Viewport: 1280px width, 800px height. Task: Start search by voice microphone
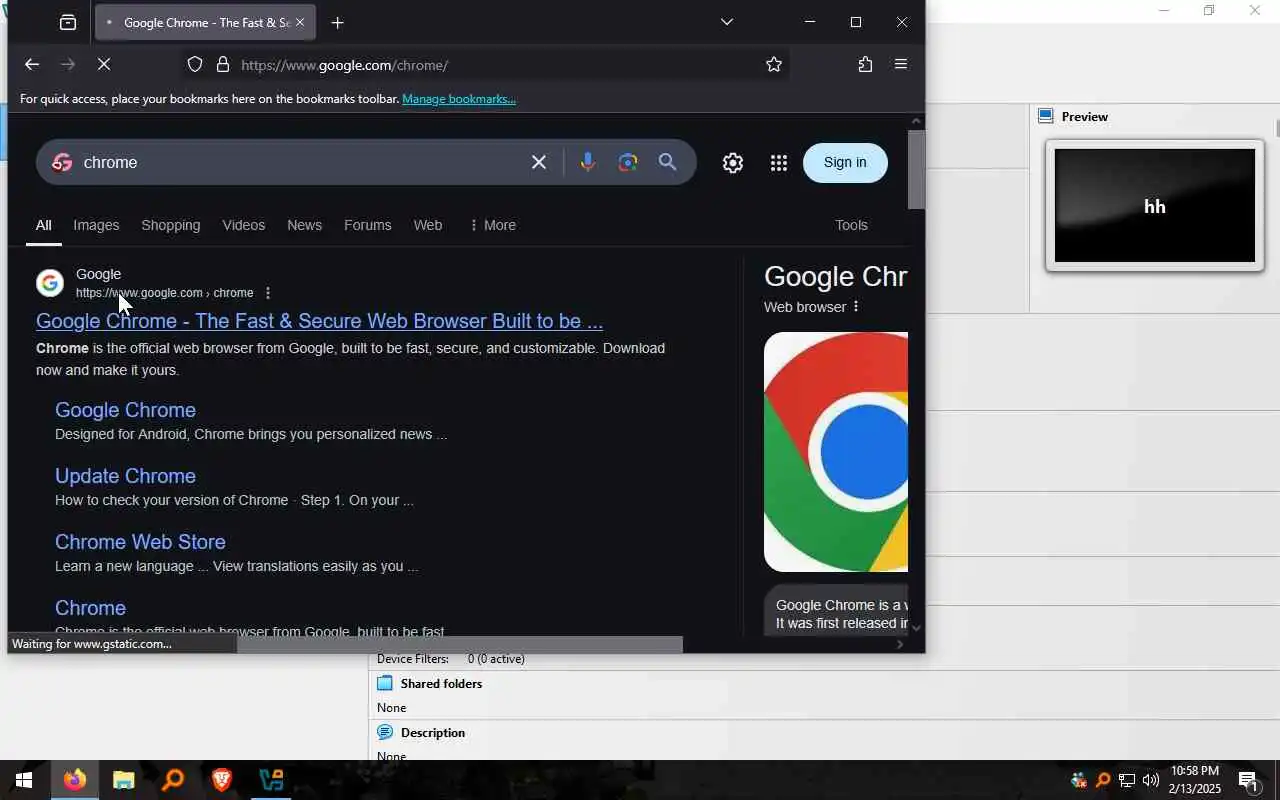[588, 162]
